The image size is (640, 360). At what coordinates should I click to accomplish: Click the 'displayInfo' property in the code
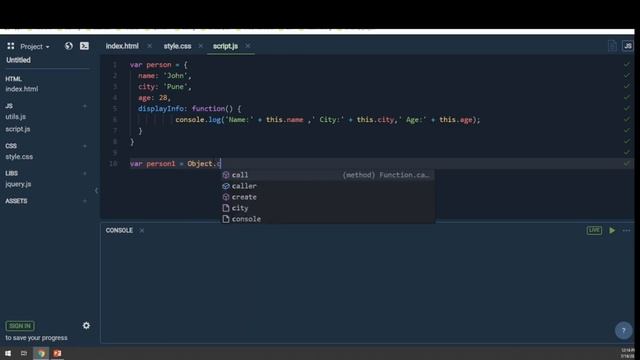point(162,109)
